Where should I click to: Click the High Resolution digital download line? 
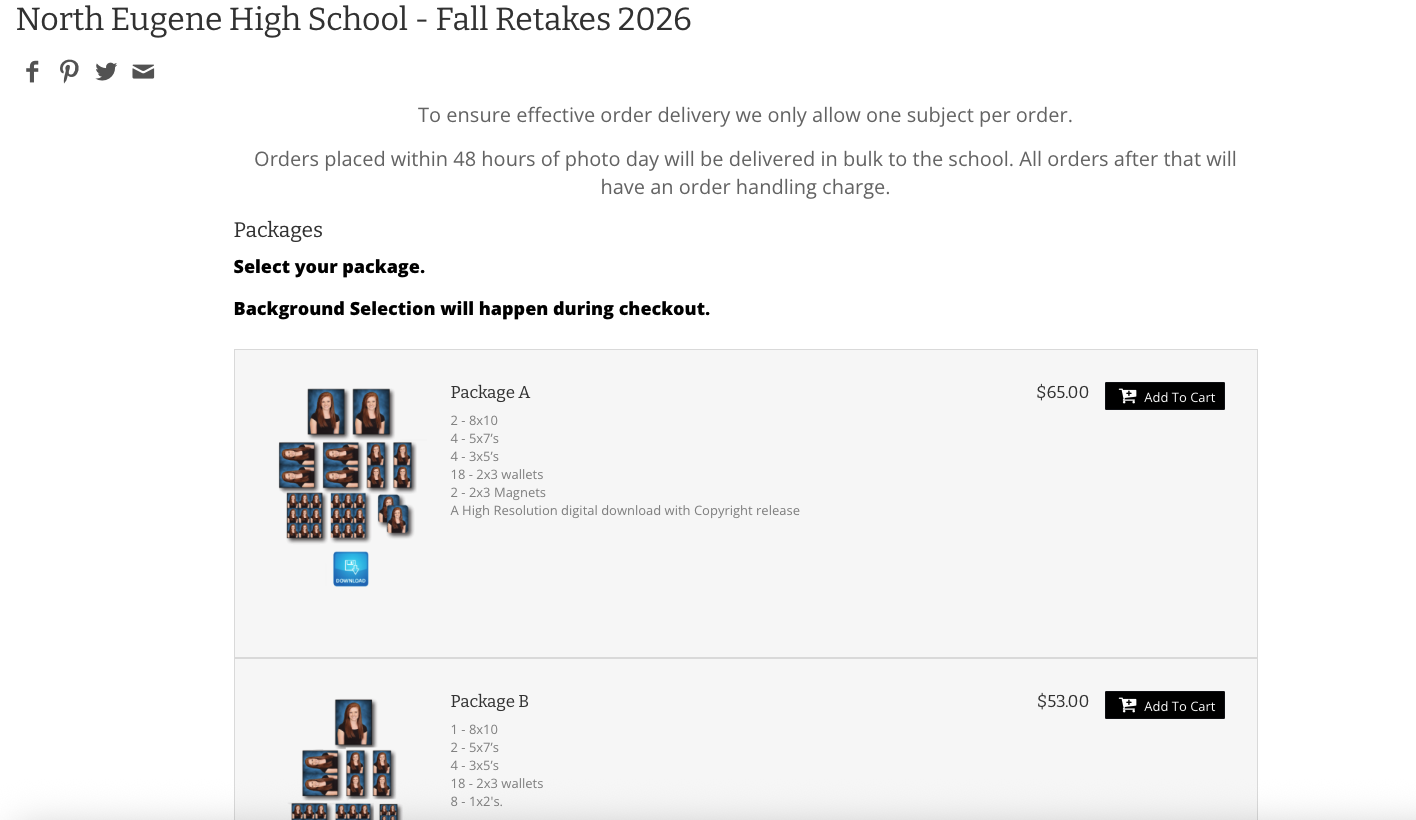625,510
